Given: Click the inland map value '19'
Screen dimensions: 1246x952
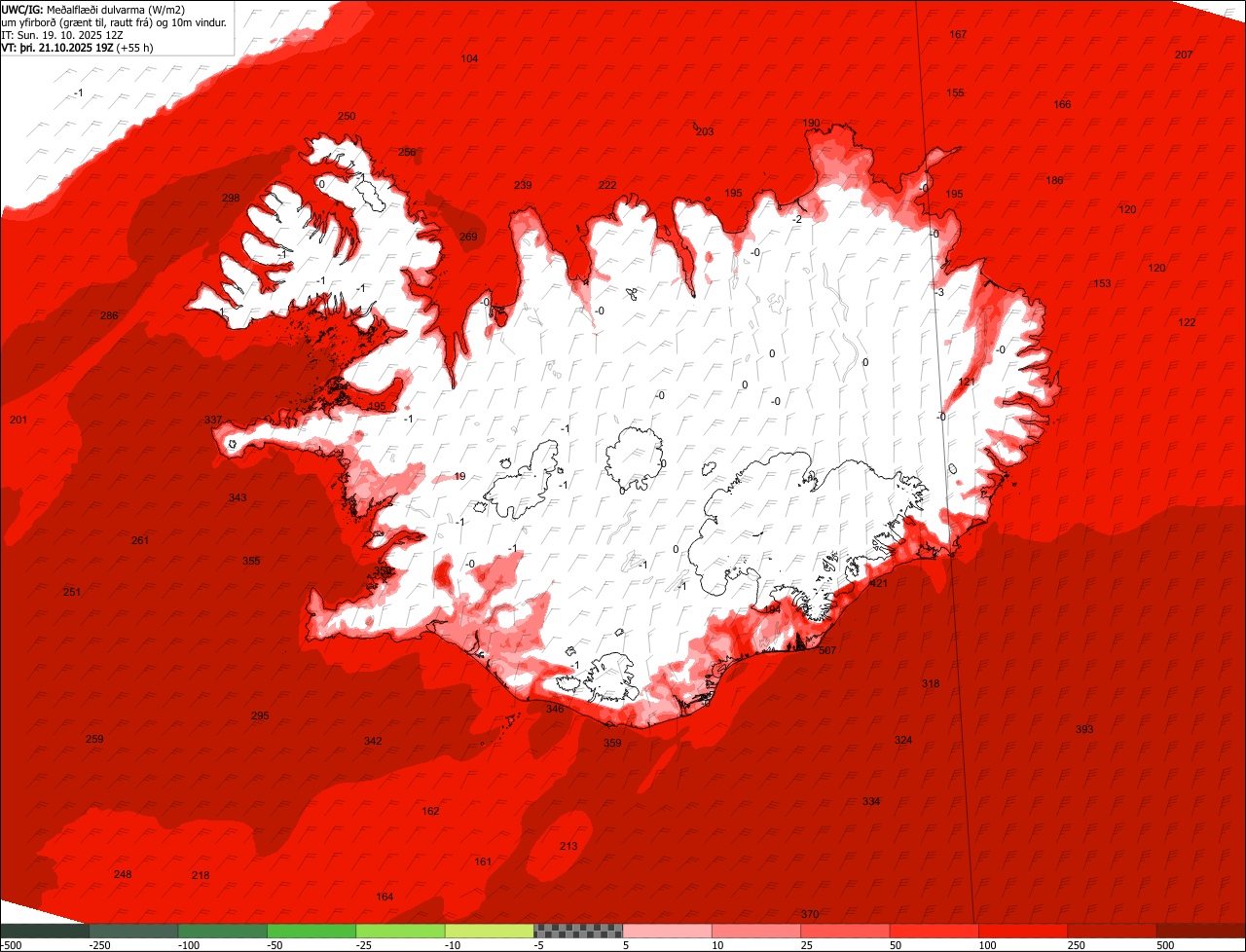Looking at the screenshot, I should [x=460, y=476].
